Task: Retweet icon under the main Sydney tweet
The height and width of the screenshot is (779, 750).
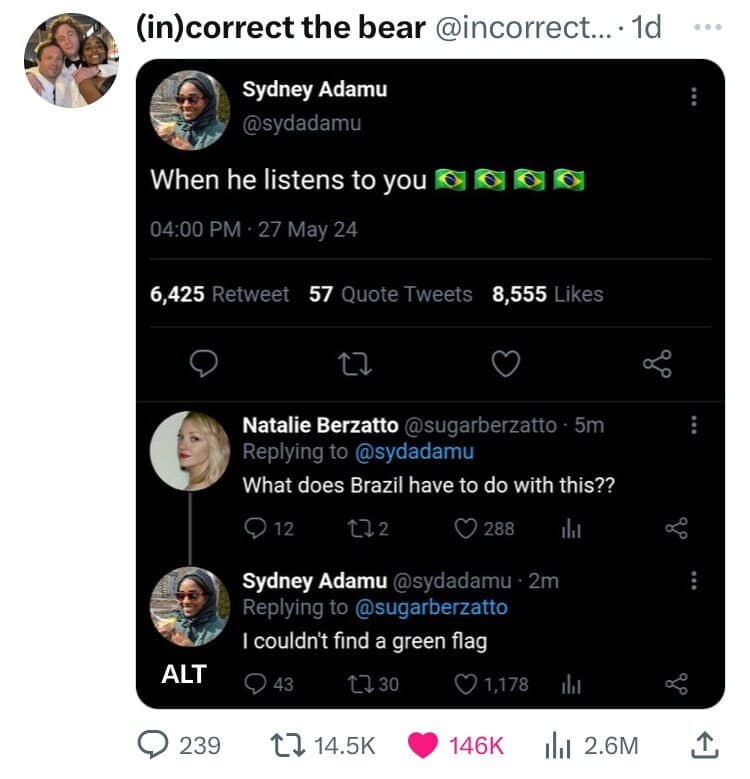Action: [x=353, y=365]
